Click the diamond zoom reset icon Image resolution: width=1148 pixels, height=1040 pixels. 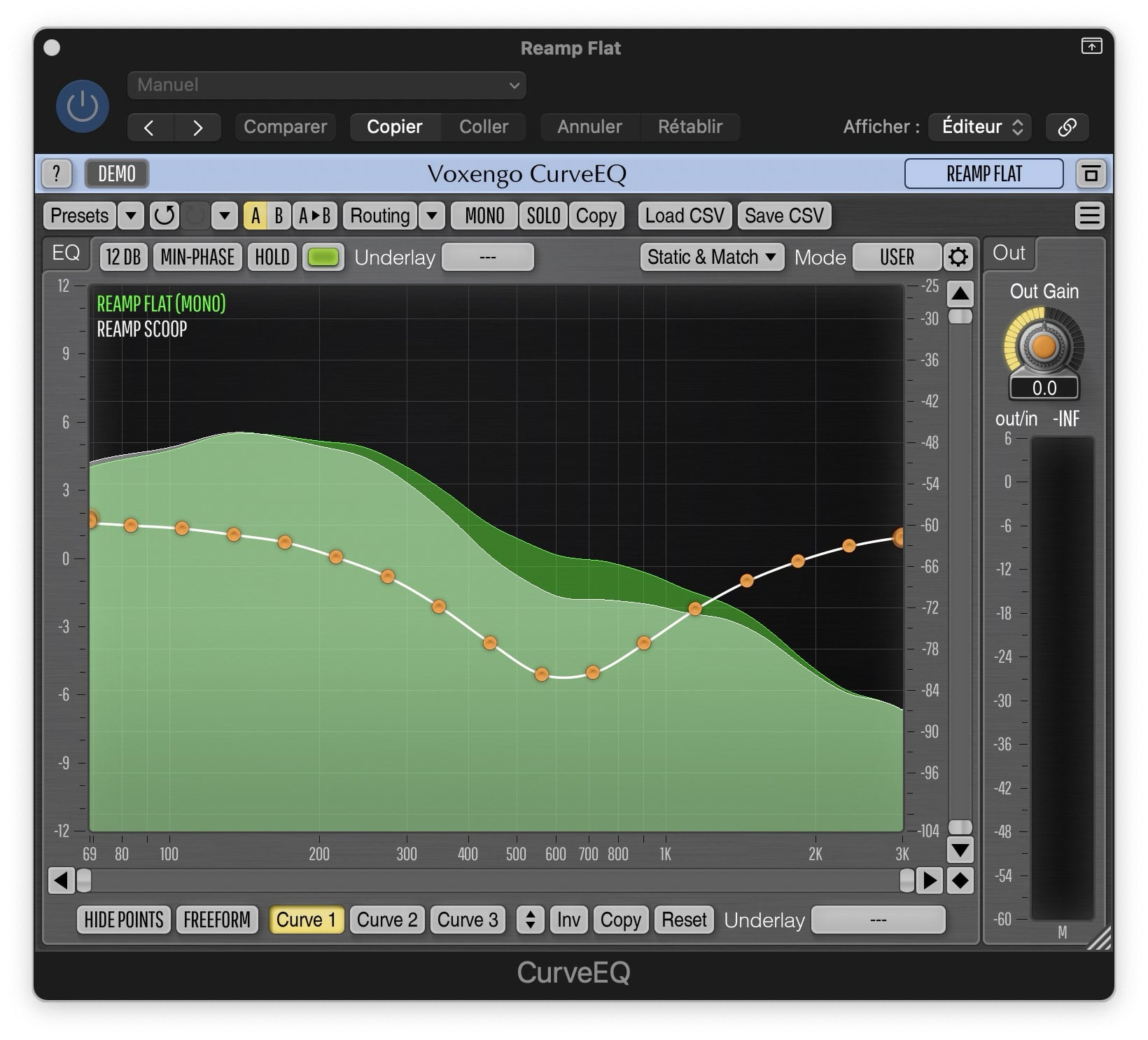point(960,880)
